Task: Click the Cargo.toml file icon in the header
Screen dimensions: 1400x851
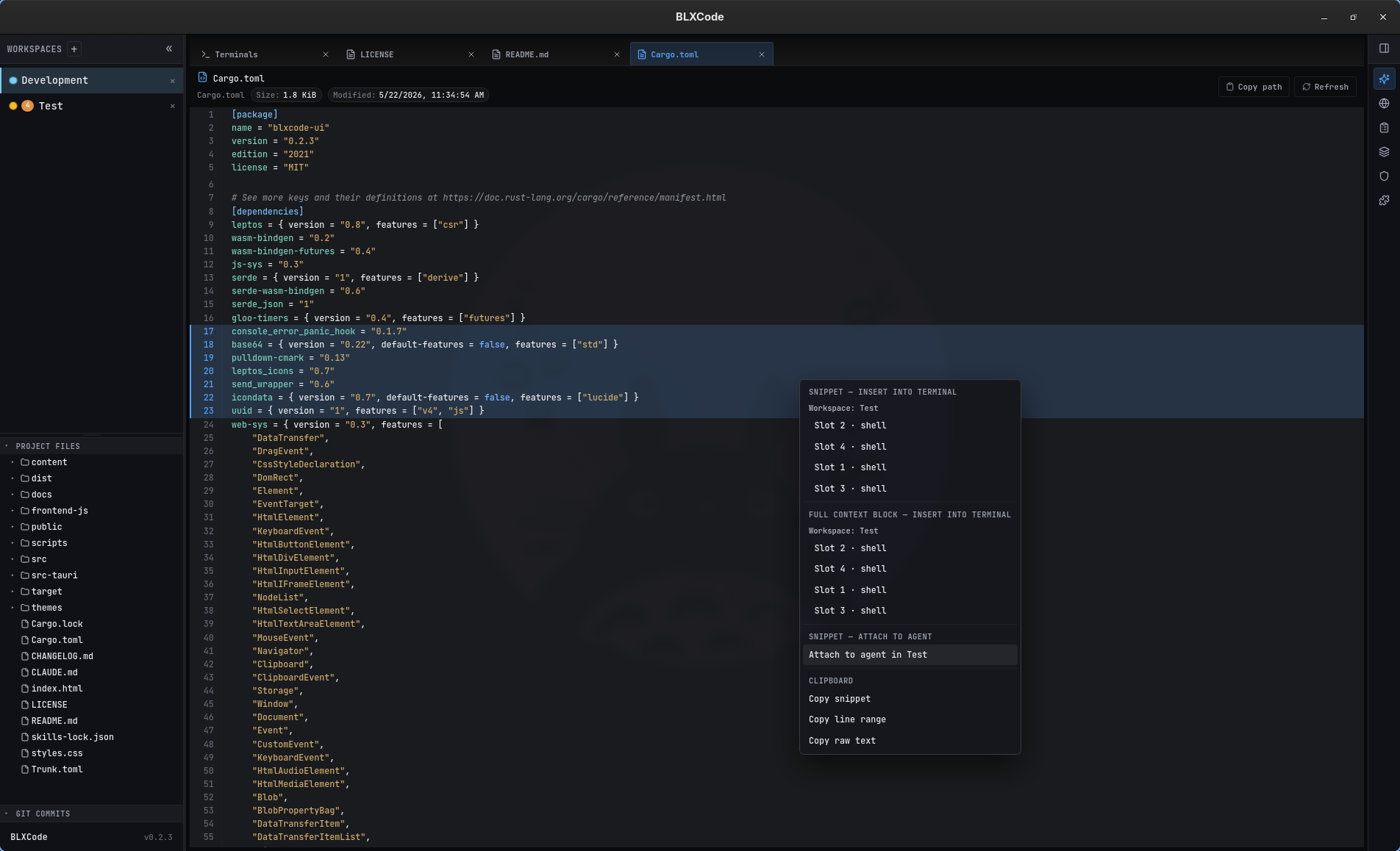Action: pos(202,77)
